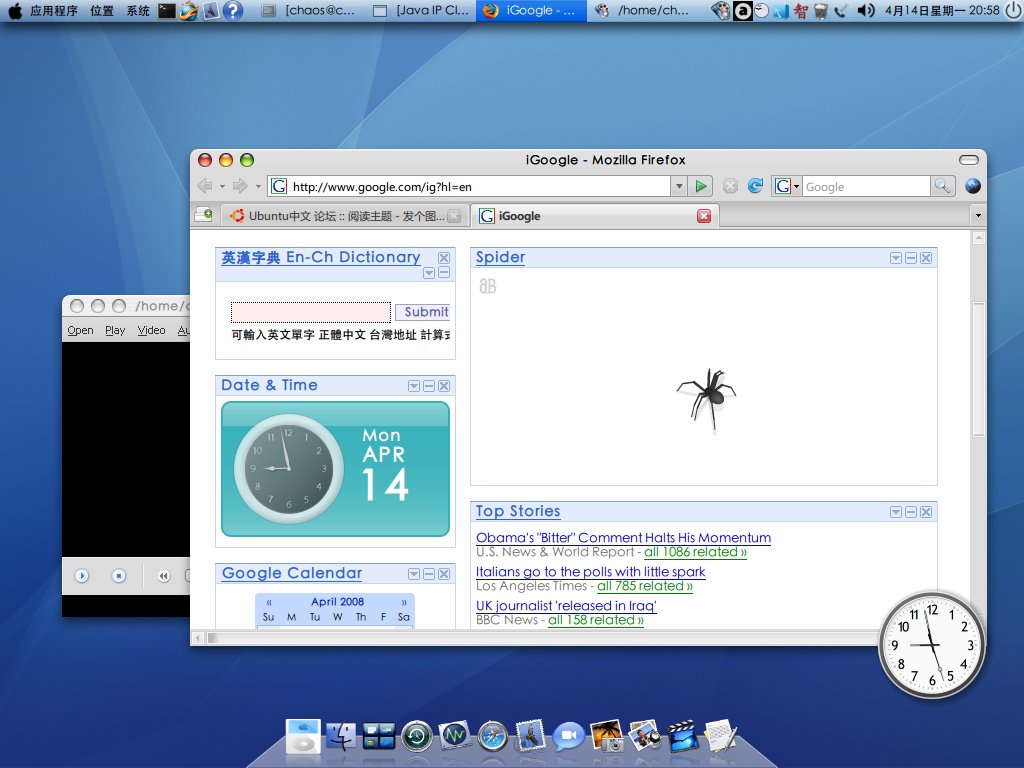Expand the URL bar history dropdown
Image resolution: width=1024 pixels, height=768 pixels.
[x=679, y=186]
